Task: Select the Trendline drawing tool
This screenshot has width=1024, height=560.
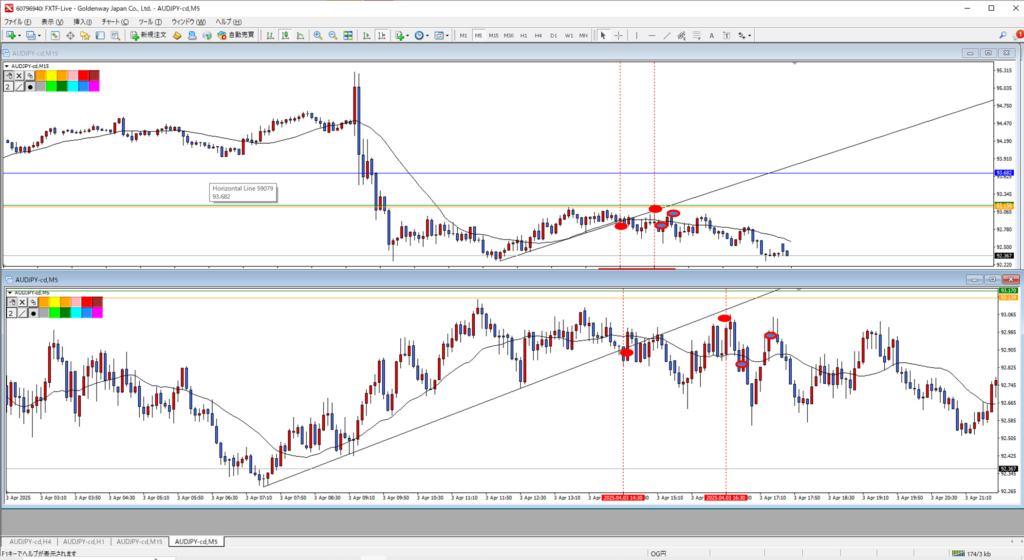Action: (667, 35)
